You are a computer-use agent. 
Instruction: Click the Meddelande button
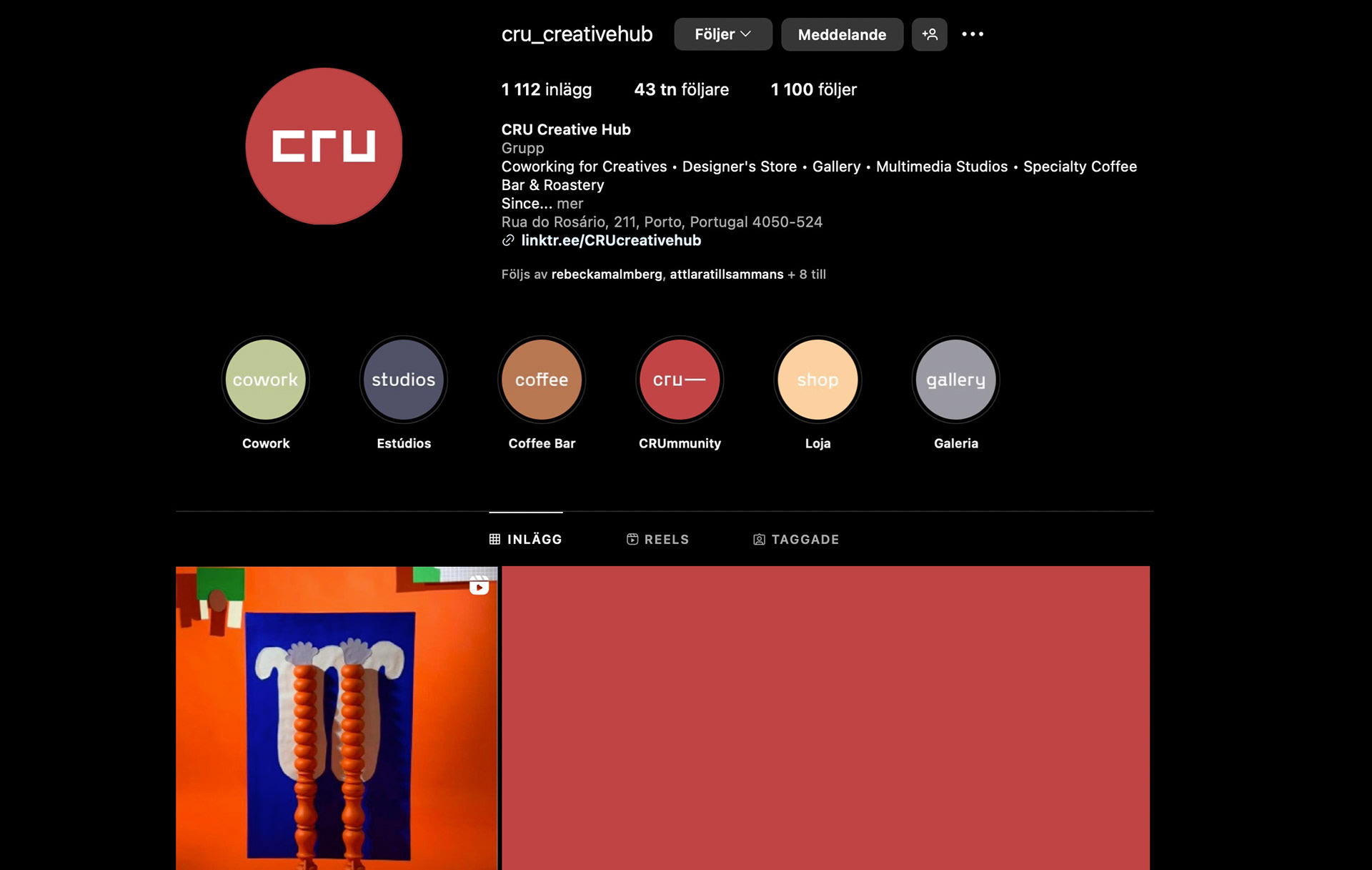[842, 34]
